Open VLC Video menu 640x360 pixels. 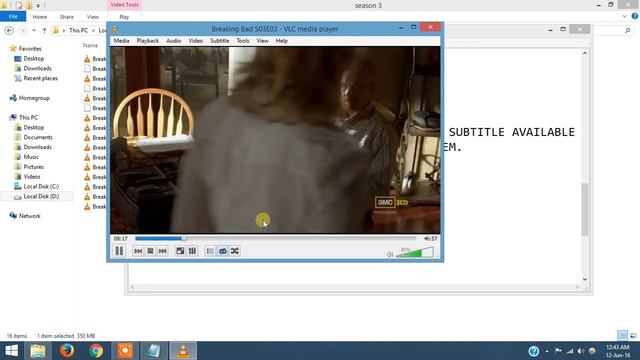pos(196,41)
